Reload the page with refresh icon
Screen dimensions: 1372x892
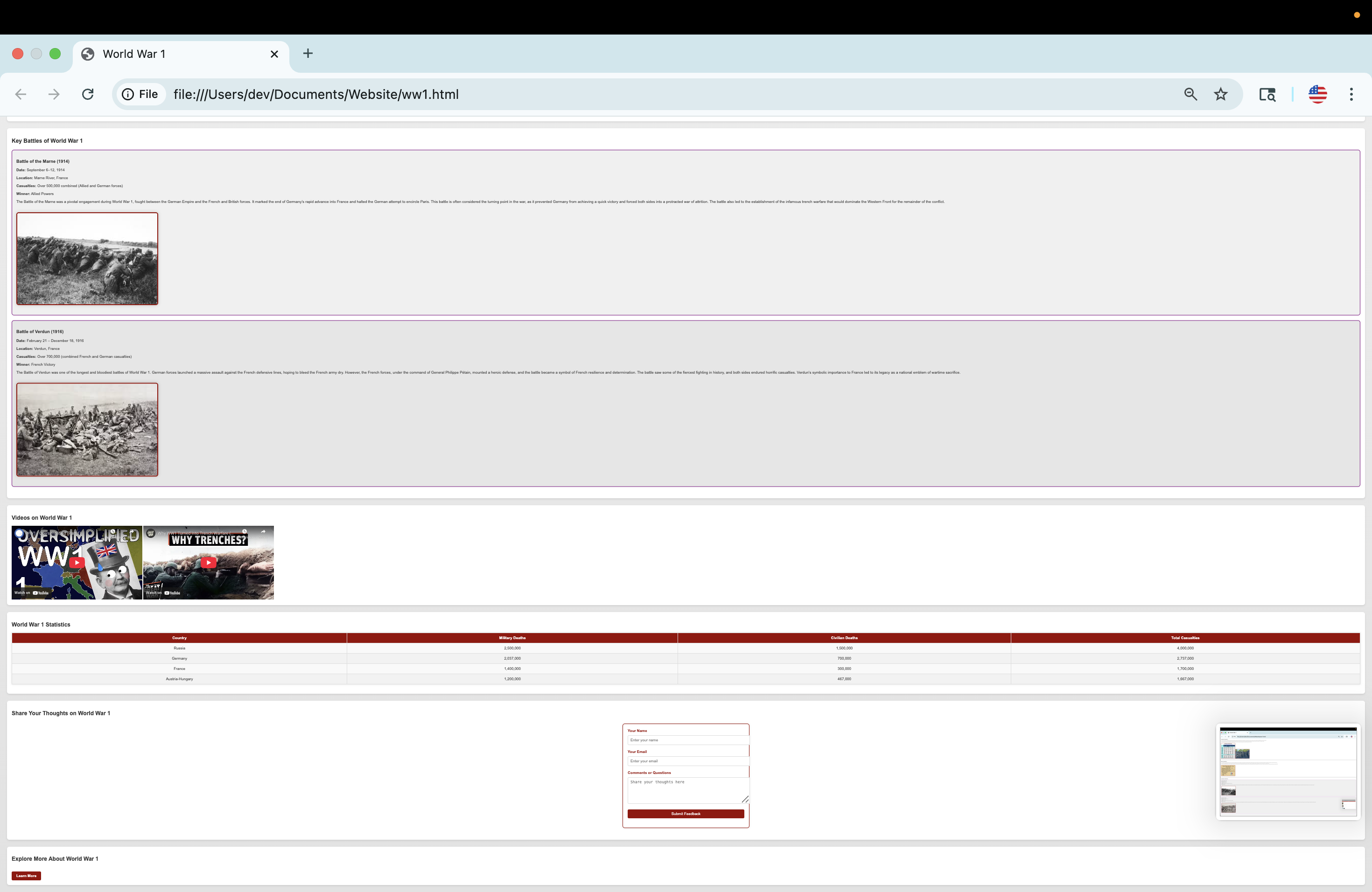tap(88, 94)
